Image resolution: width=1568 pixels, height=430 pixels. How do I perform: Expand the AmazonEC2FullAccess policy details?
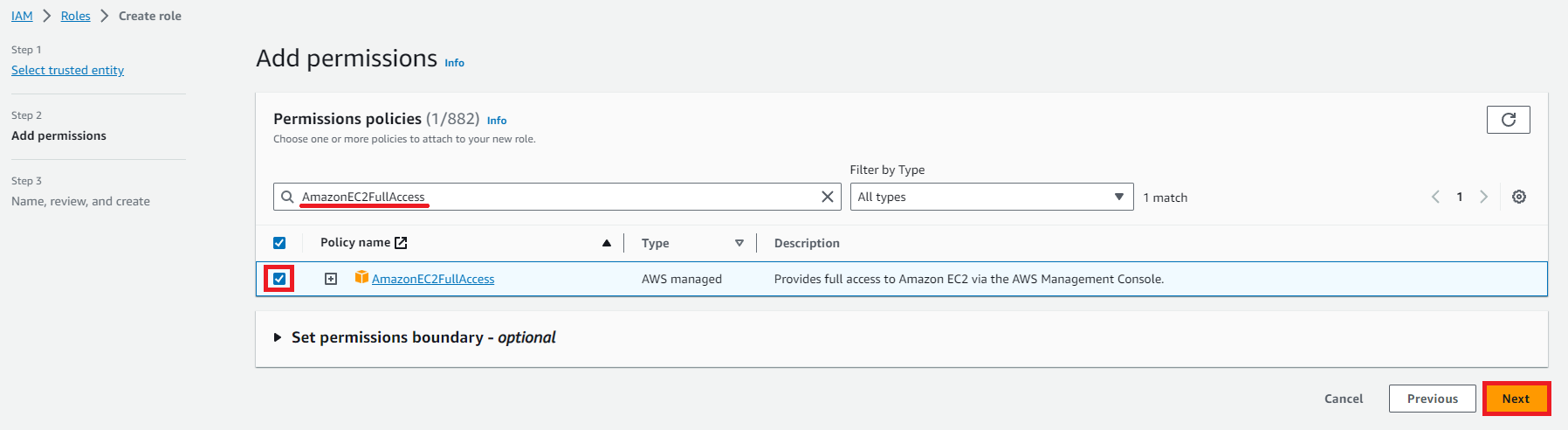click(x=331, y=279)
